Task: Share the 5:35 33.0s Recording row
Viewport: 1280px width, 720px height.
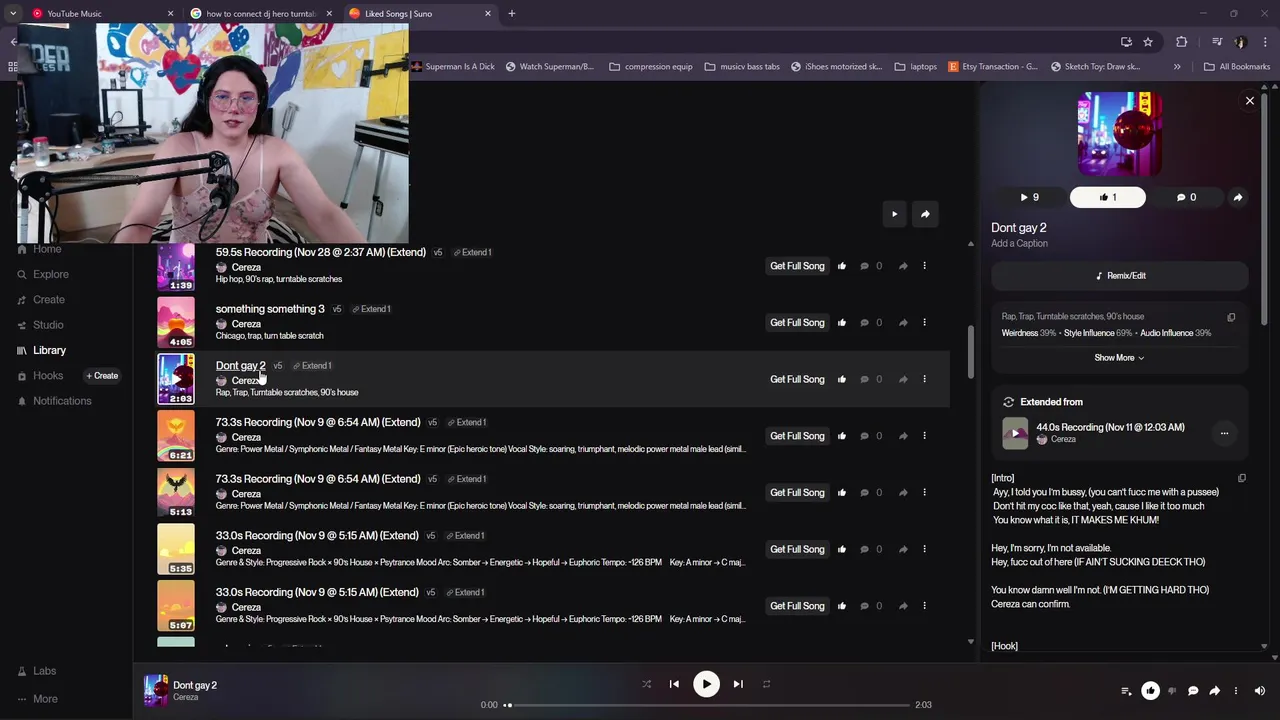Action: pos(903,549)
